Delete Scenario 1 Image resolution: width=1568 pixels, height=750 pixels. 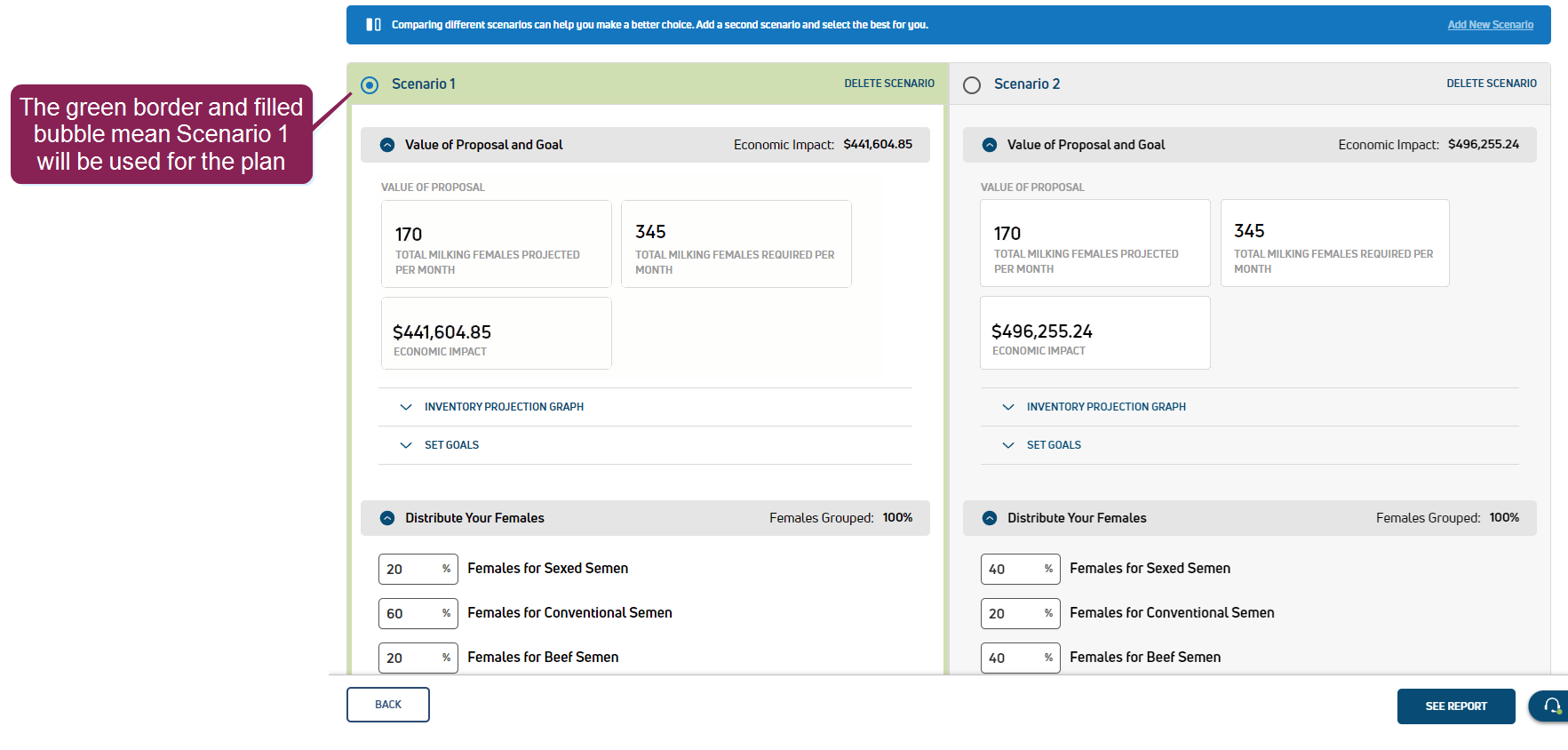click(x=888, y=84)
